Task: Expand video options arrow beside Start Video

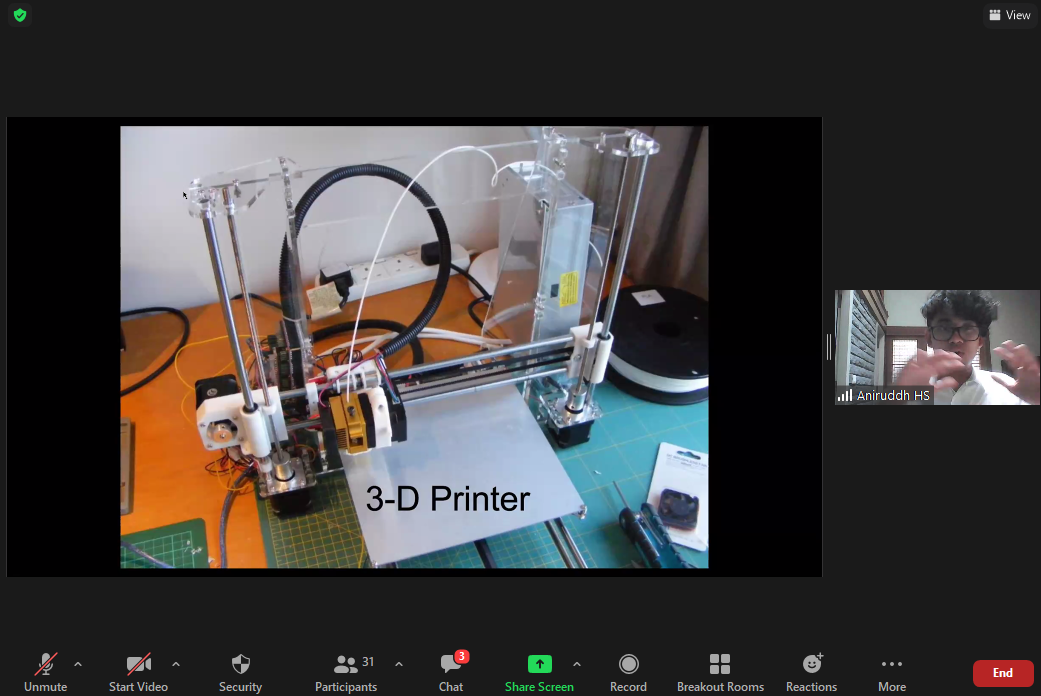Action: point(176,664)
